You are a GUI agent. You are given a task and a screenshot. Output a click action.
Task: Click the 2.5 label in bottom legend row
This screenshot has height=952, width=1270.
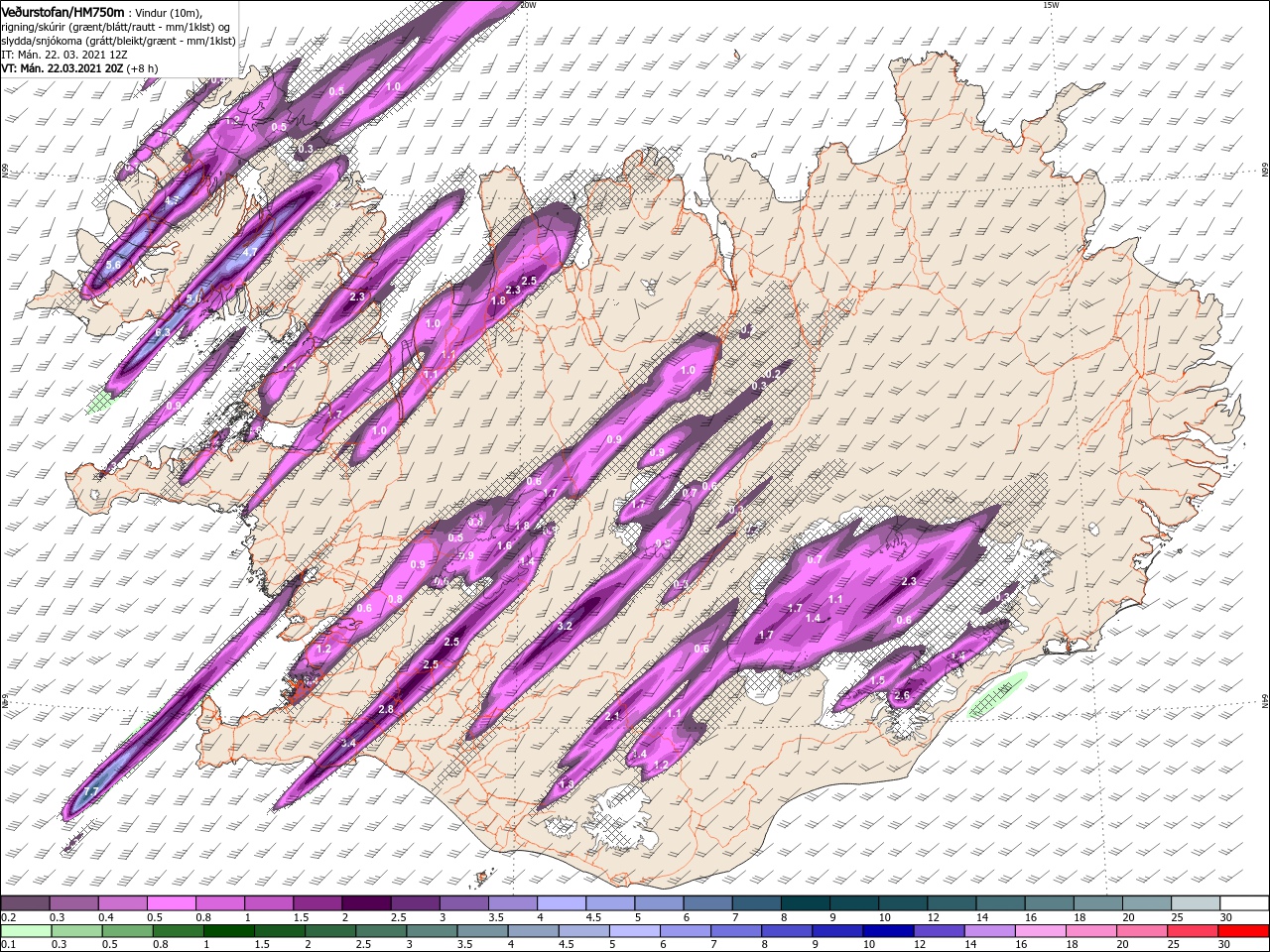(363, 945)
